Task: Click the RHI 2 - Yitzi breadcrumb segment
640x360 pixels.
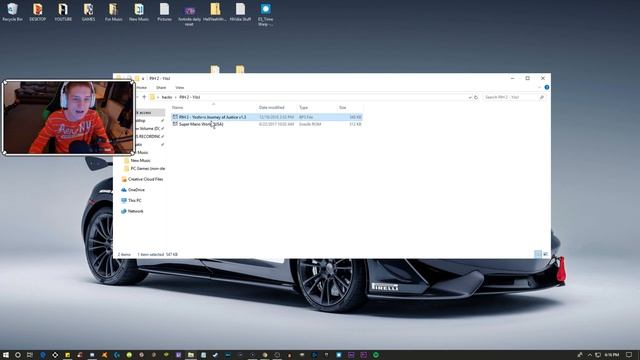Action: [x=190, y=97]
